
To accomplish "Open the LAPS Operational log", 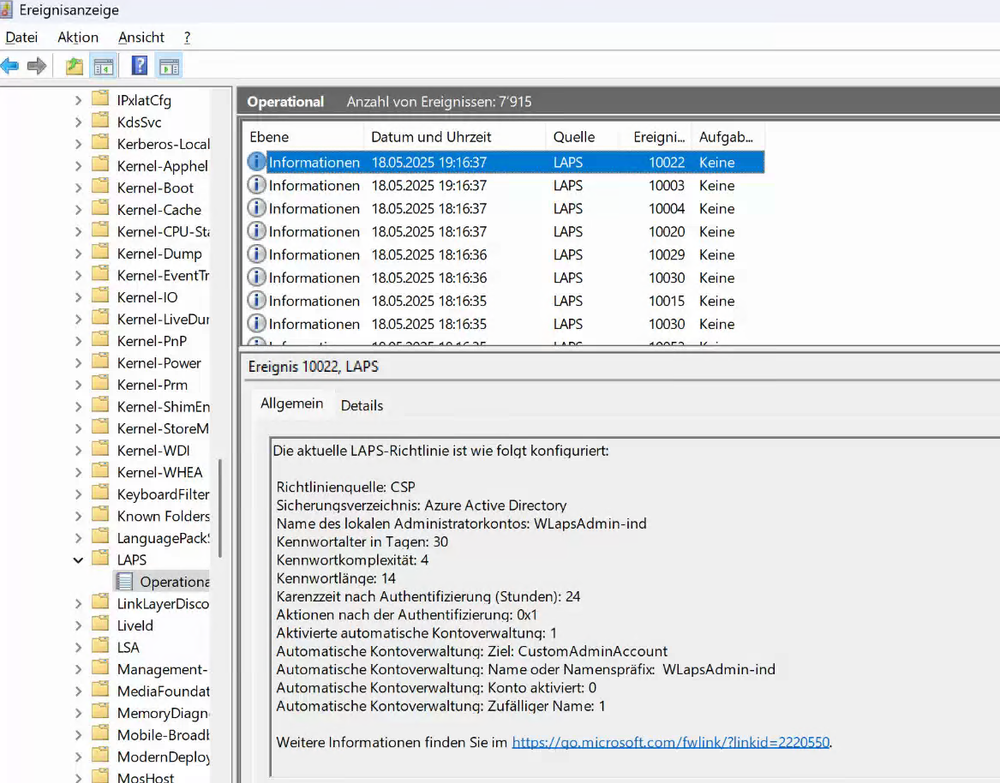I will (x=176, y=581).
